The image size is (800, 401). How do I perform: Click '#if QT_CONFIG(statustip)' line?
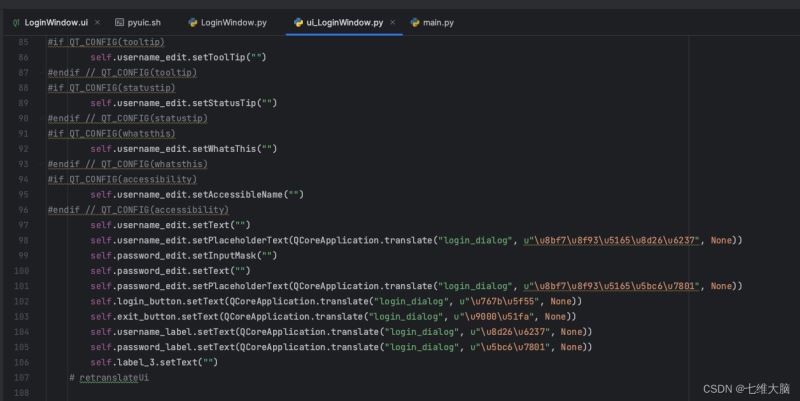click(112, 88)
